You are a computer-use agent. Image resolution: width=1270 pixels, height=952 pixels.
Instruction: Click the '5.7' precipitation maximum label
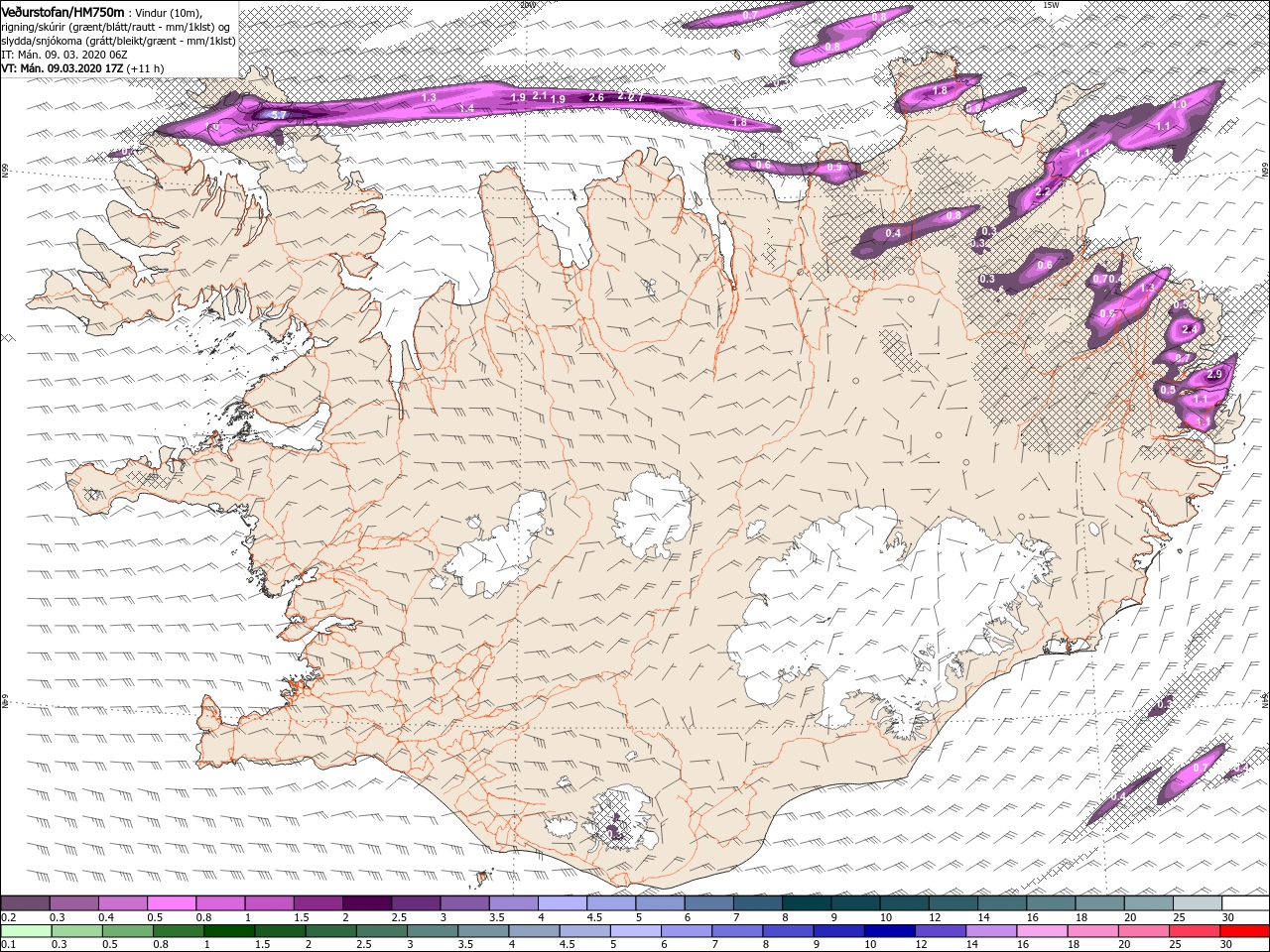point(279,115)
